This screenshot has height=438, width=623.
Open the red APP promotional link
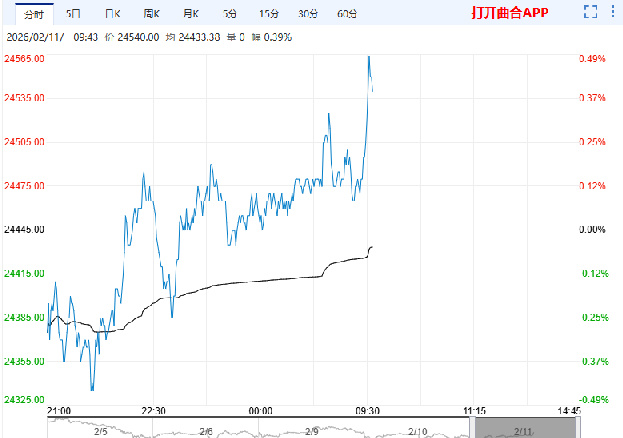tap(509, 15)
